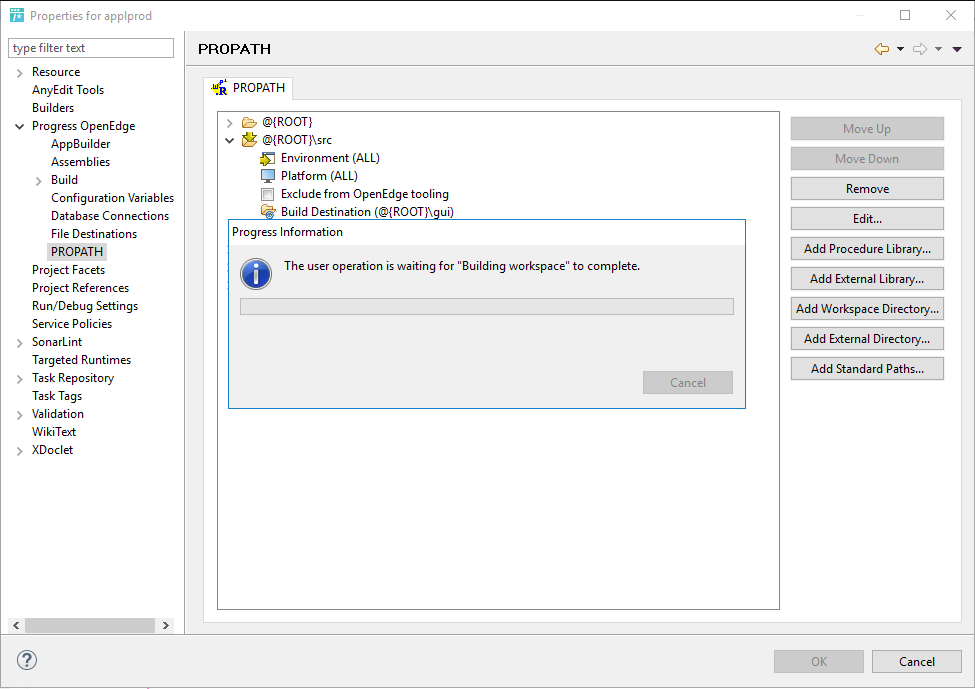This screenshot has height=689, width=975.
Task: Click the OpenEdge R icon on PROPATH tab
Action: pos(220,87)
